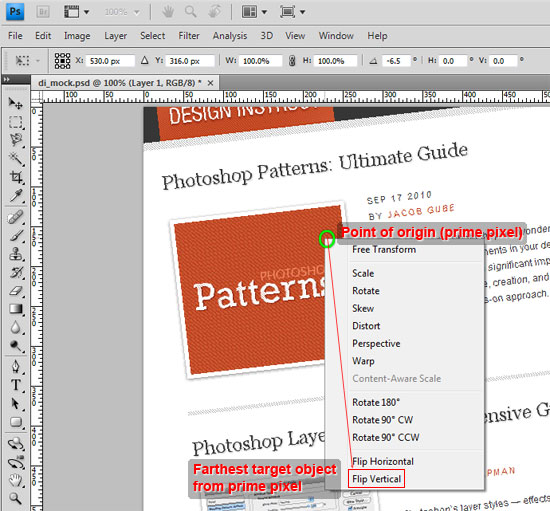This screenshot has height=511, width=550.
Task: Click the Photoshop Ps logo icon
Action: pos(15,12)
